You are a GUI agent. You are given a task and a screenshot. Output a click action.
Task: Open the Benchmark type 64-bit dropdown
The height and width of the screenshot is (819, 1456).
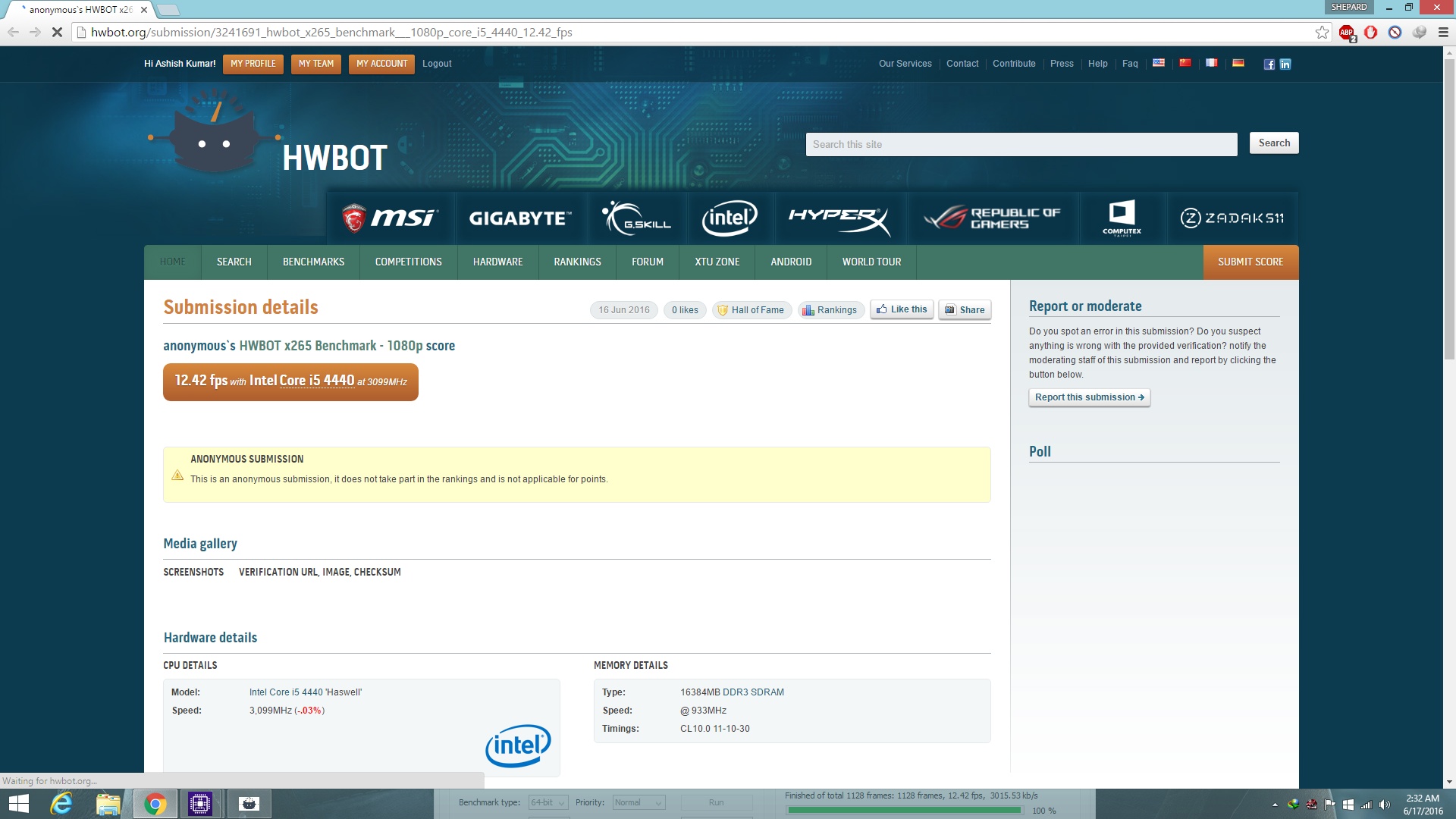[x=548, y=802]
